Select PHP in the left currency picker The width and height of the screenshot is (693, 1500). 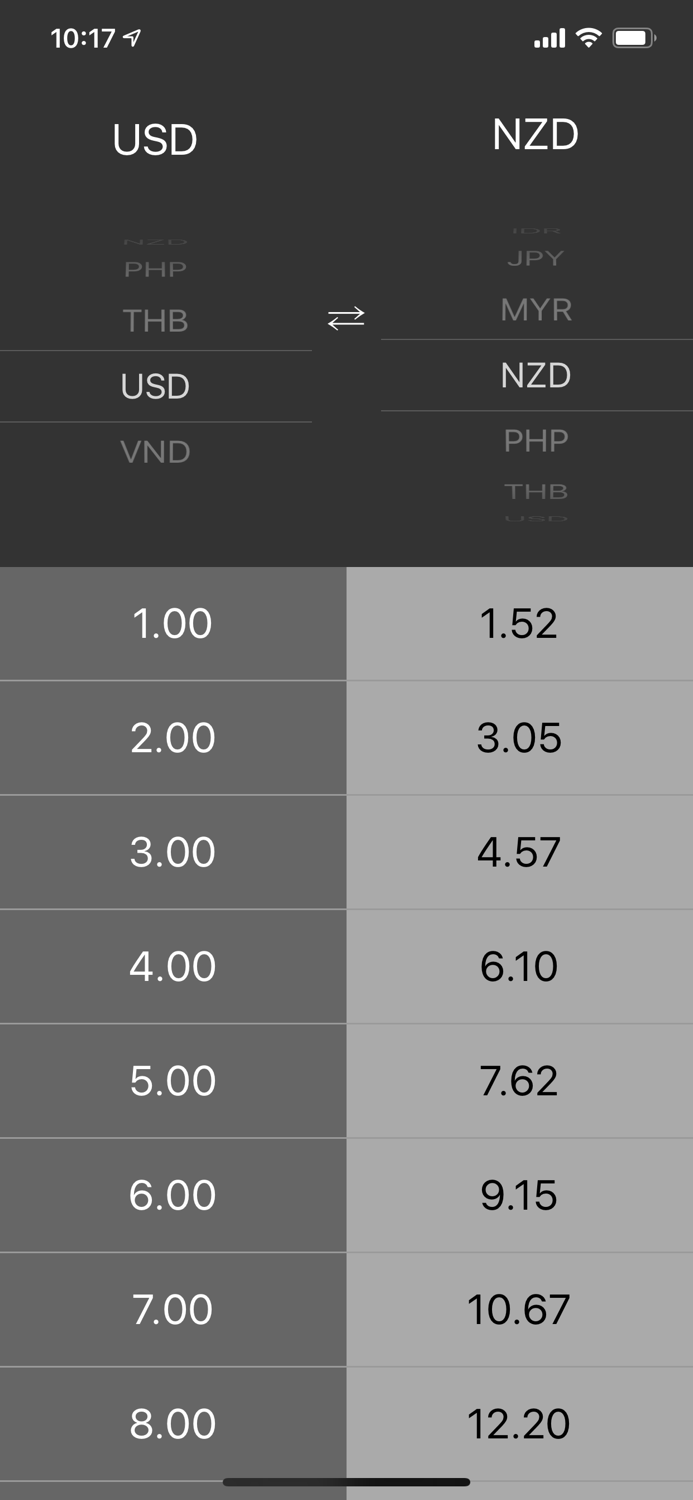(x=156, y=268)
